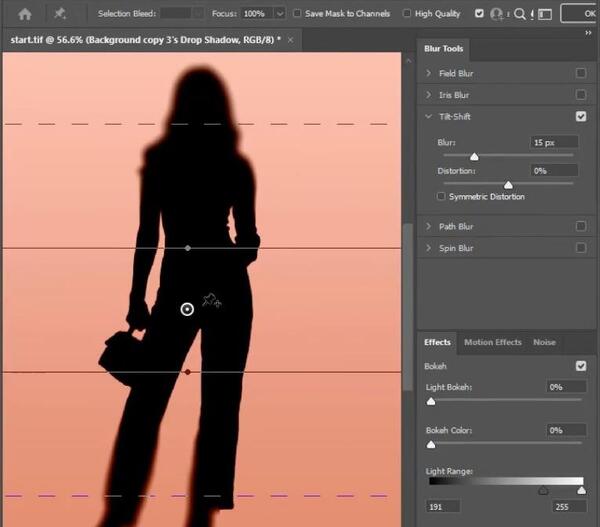Click the Focus 100% value field

(x=258, y=14)
